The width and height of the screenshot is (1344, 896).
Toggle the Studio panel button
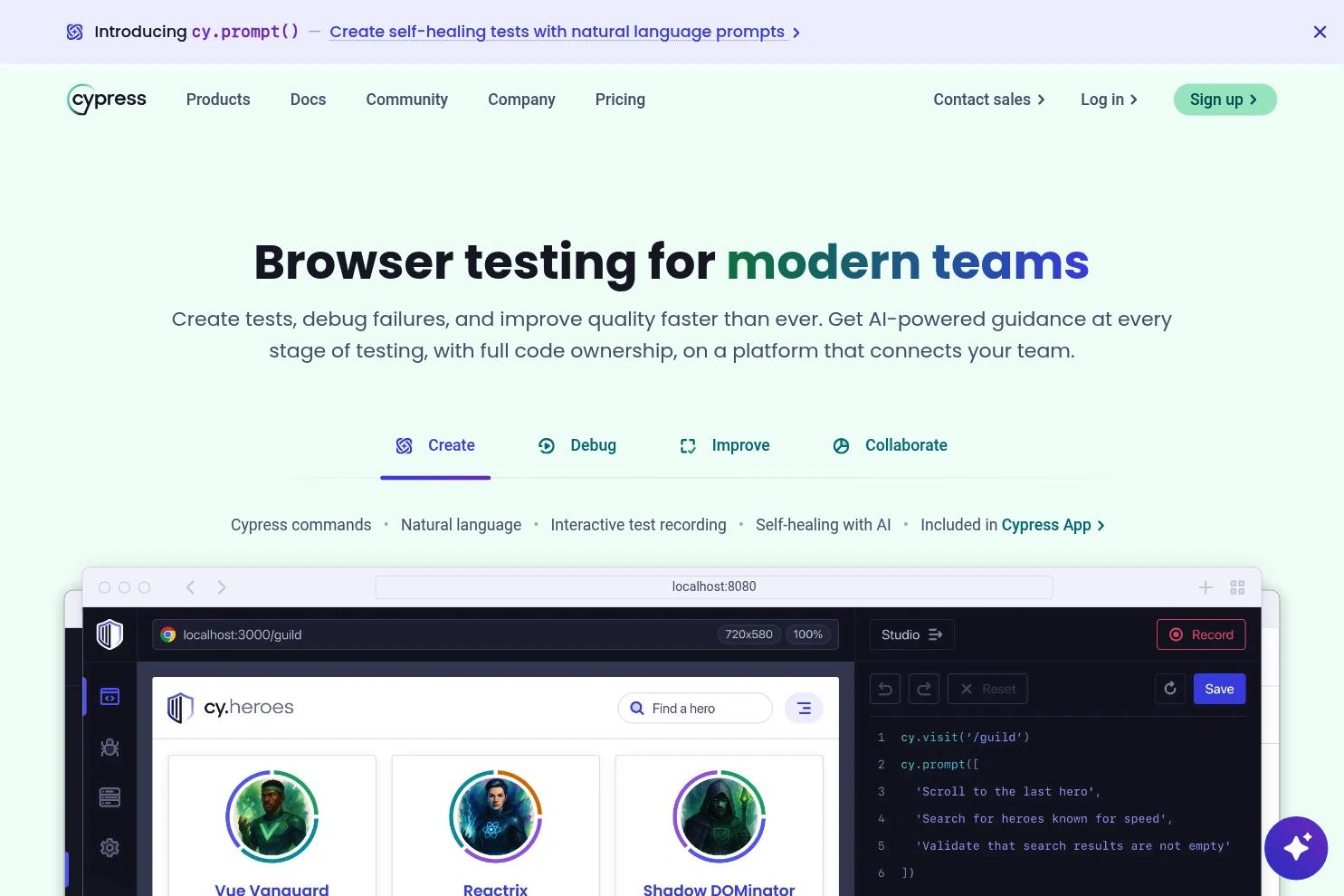pyautogui.click(x=912, y=634)
